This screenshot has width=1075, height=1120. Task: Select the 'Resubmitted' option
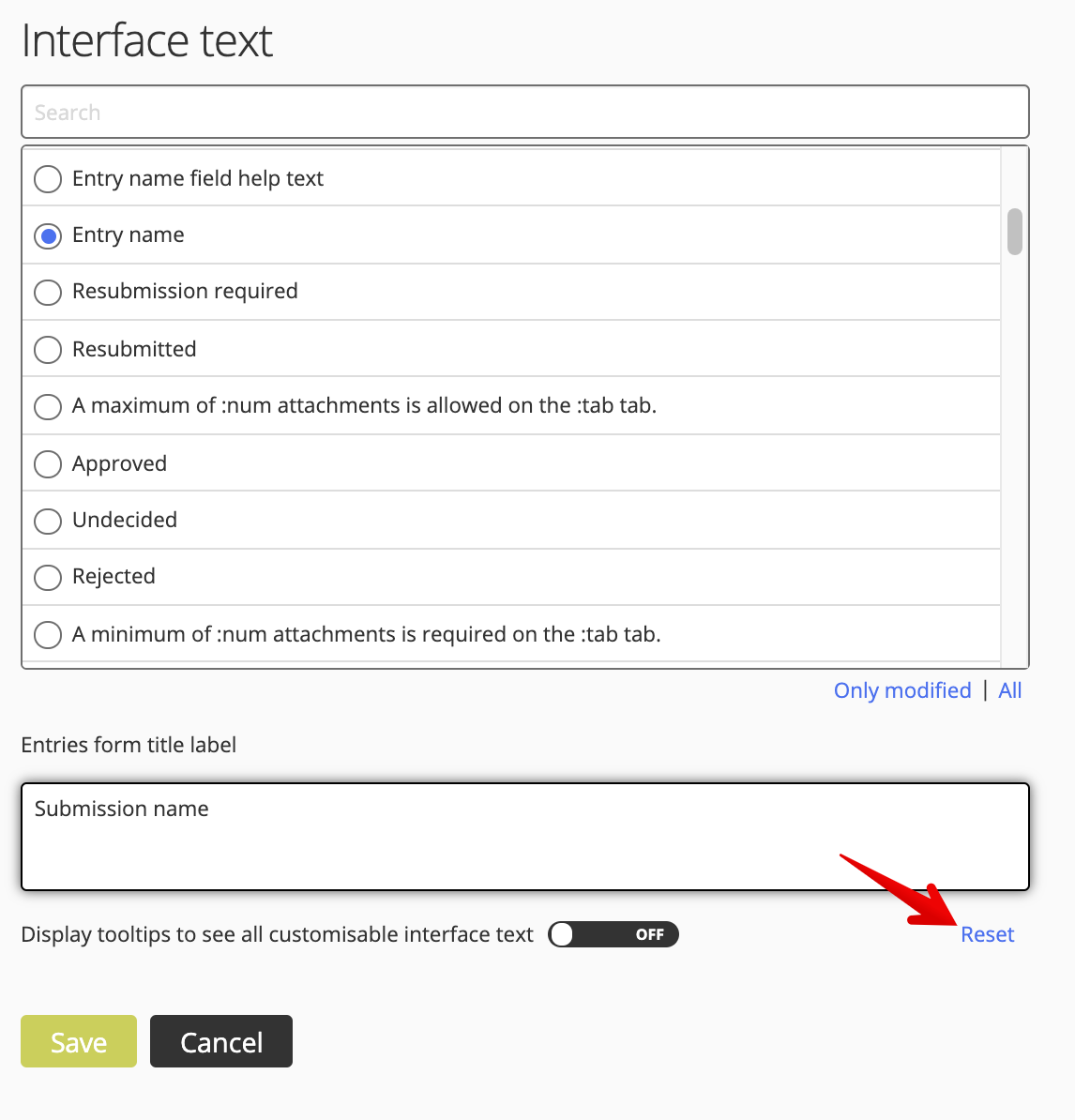(x=48, y=349)
